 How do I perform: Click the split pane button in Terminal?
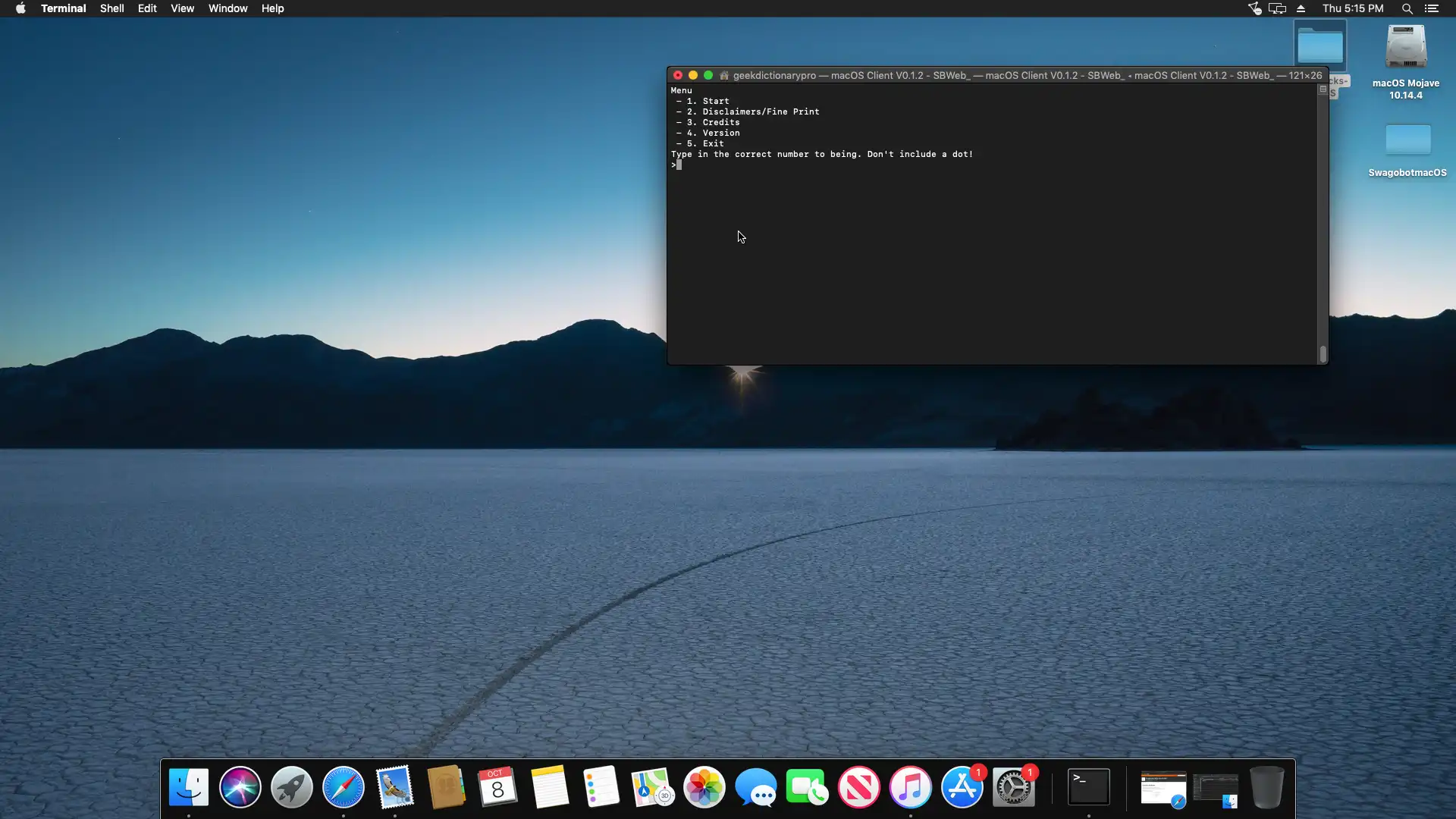pyautogui.click(x=1323, y=89)
